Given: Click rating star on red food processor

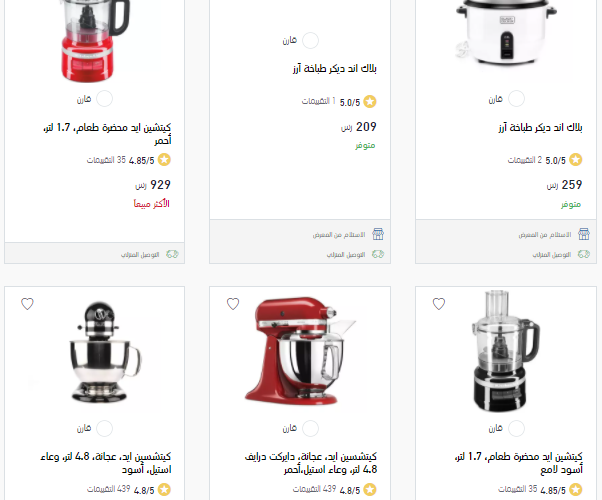Looking at the screenshot, I should (x=164, y=160).
